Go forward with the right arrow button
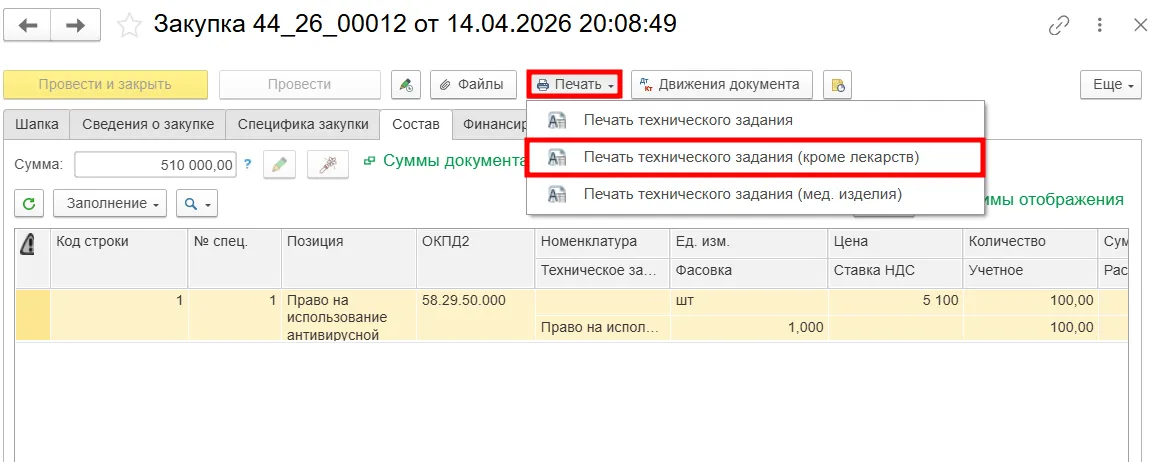Viewport: 1150px width, 462px height. (x=75, y=26)
